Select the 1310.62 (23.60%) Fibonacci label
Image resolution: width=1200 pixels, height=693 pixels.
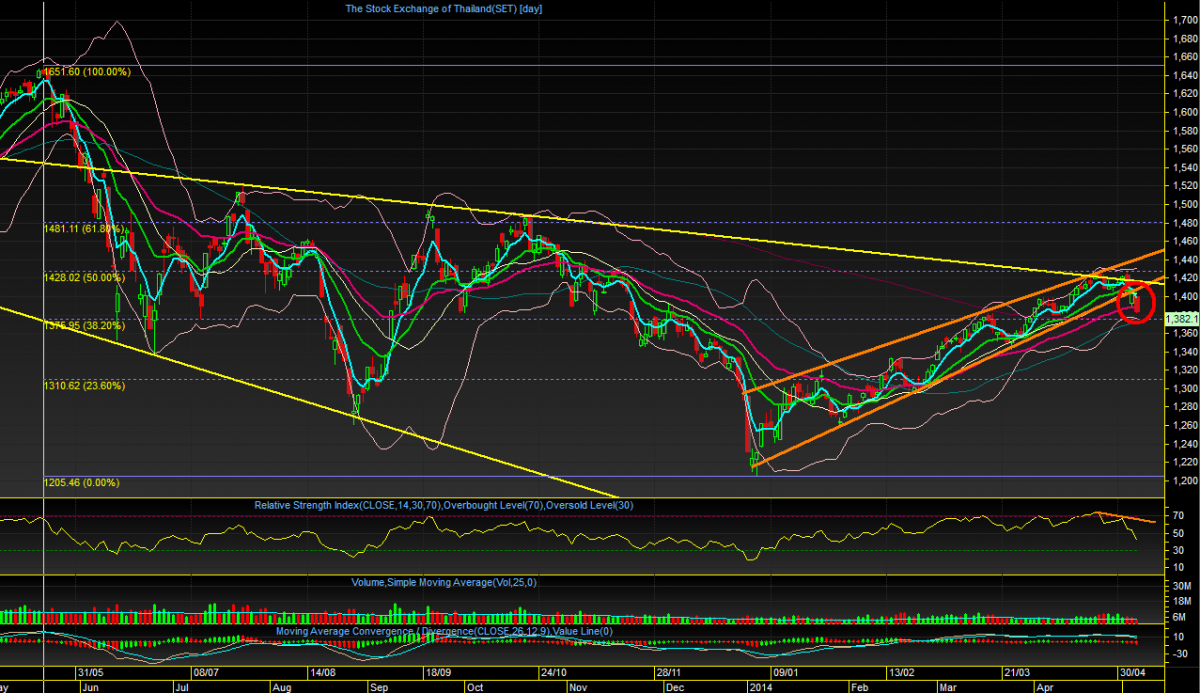click(x=83, y=385)
